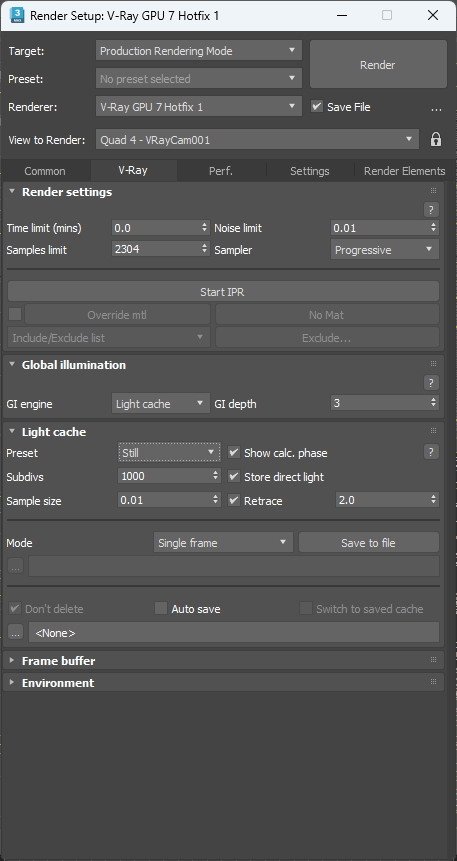Switch to the V-Ray tab
457x861 pixels.
click(133, 170)
